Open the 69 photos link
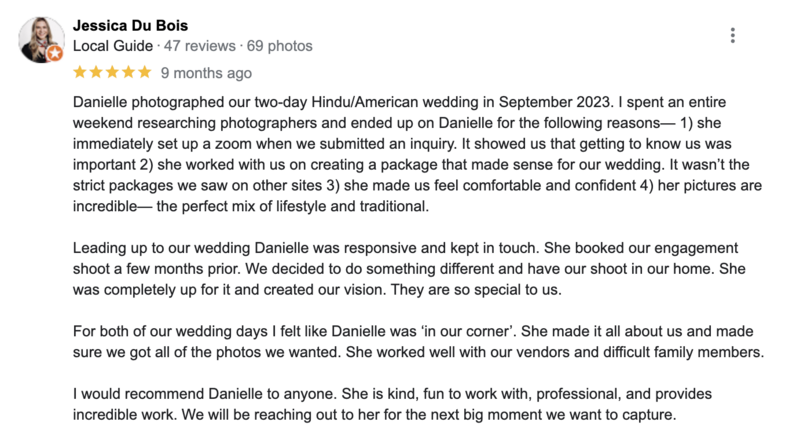This screenshot has height=433, width=800. tap(280, 46)
